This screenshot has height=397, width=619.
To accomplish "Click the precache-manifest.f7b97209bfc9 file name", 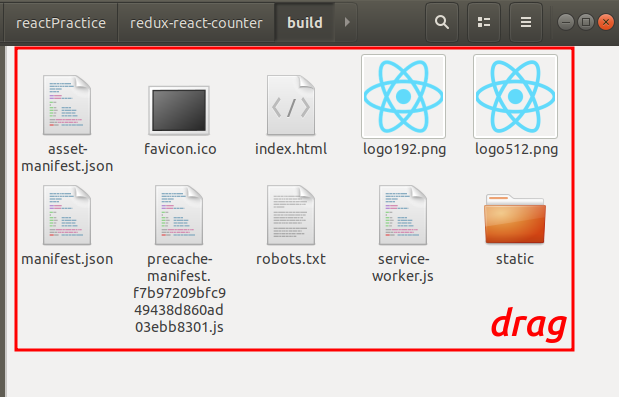I will [179, 293].
